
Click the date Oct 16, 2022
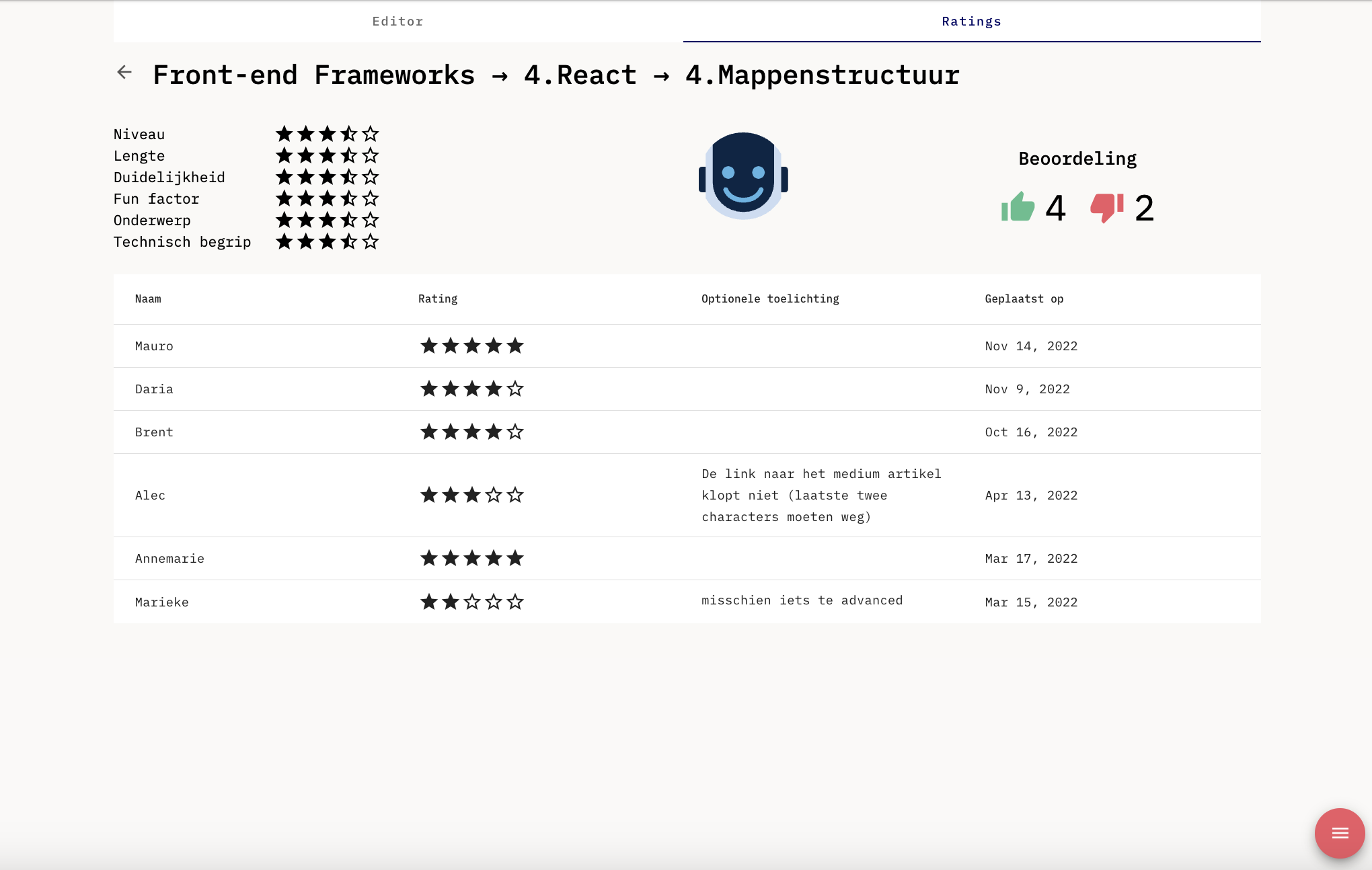coord(1031,432)
